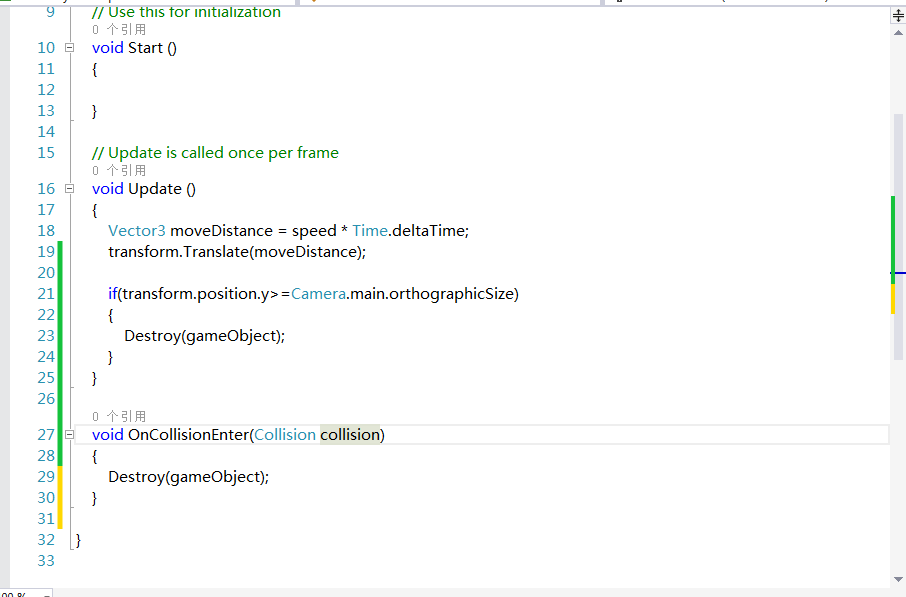Click the scrollbar down arrow
Image resolution: width=906 pixels, height=597 pixels.
[x=897, y=578]
